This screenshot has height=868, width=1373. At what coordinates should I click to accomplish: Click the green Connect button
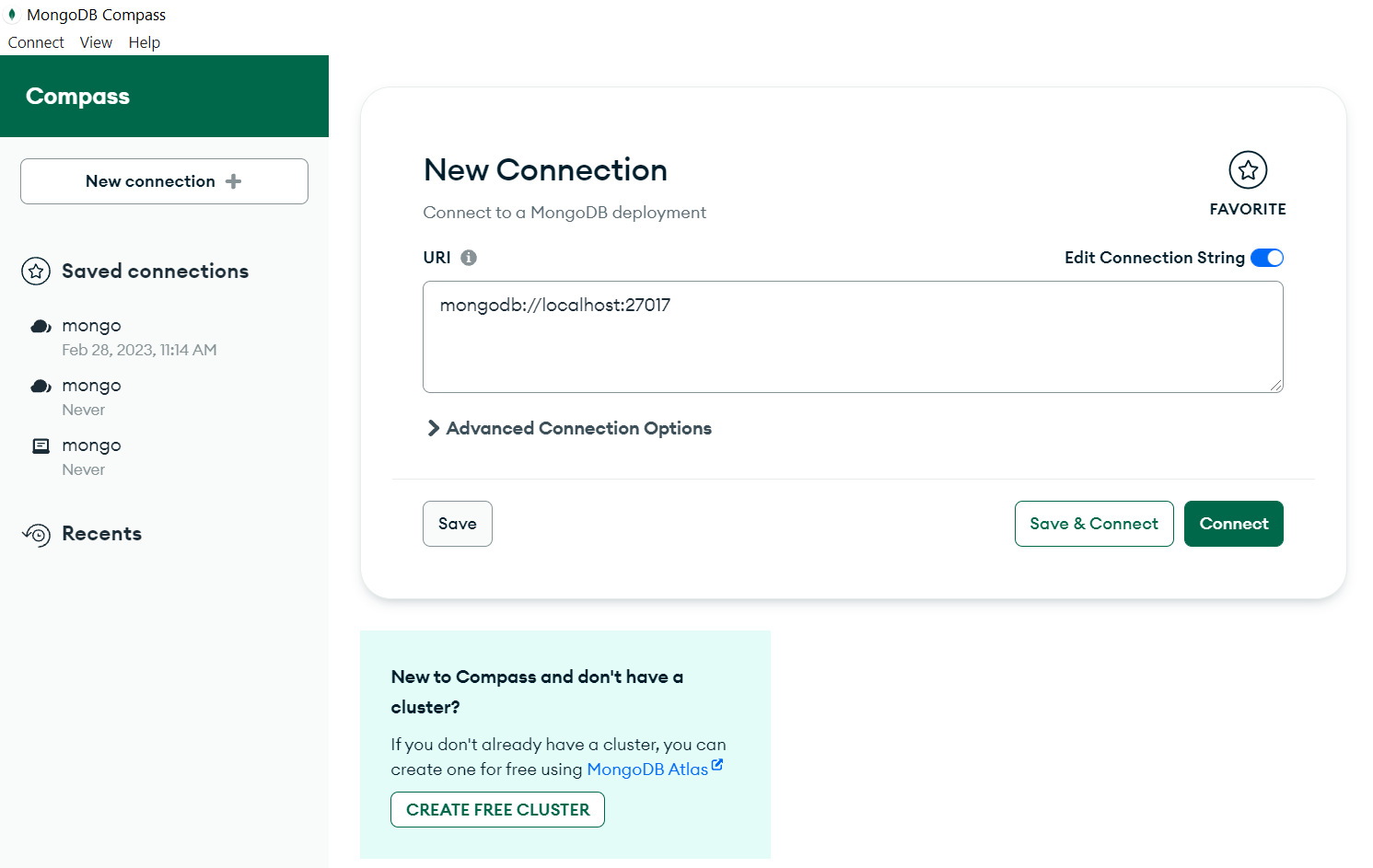pos(1234,524)
